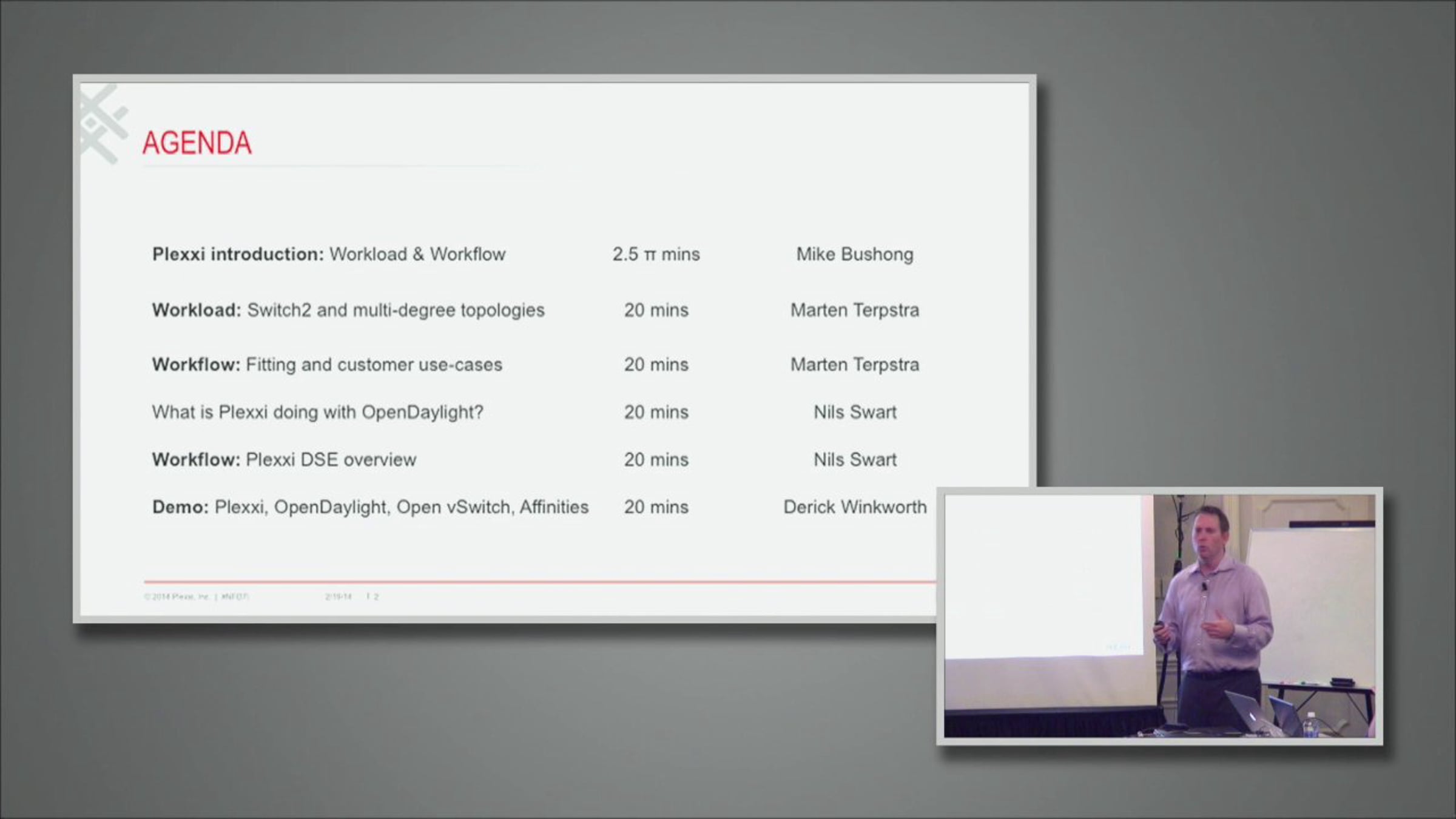Click Marten Terpstra in the Switch2 topologies row
Screen dimensions: 1456x819
[x=855, y=310]
